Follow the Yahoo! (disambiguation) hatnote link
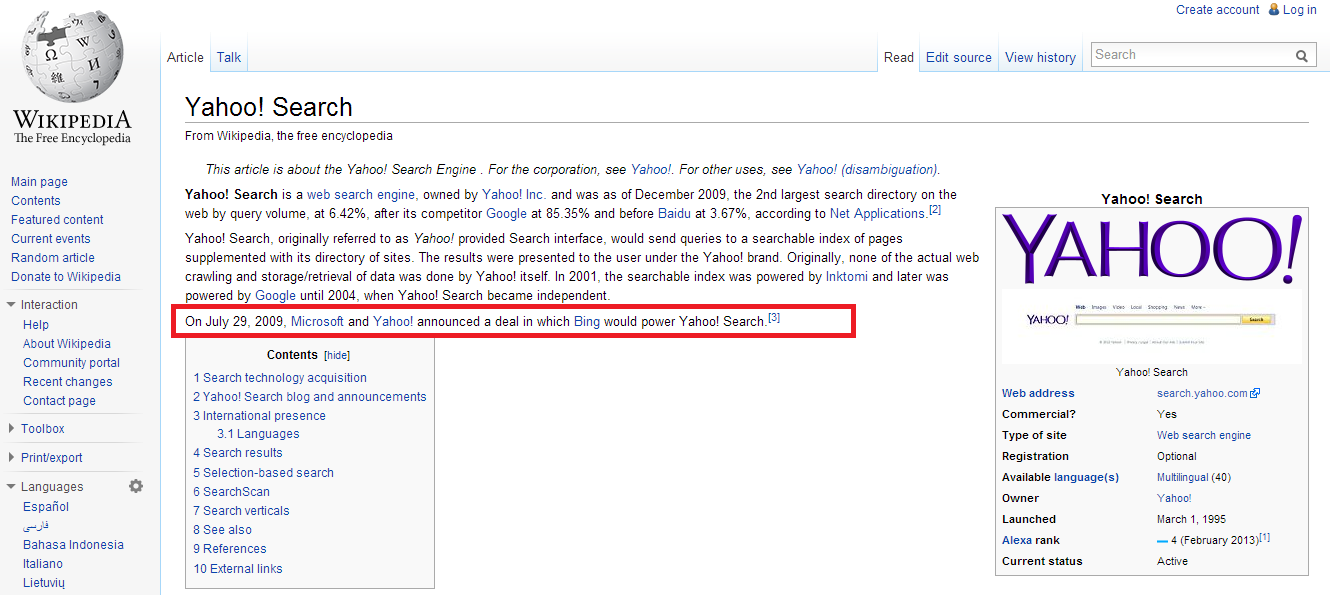The height and width of the screenshot is (600, 1331). [867, 170]
